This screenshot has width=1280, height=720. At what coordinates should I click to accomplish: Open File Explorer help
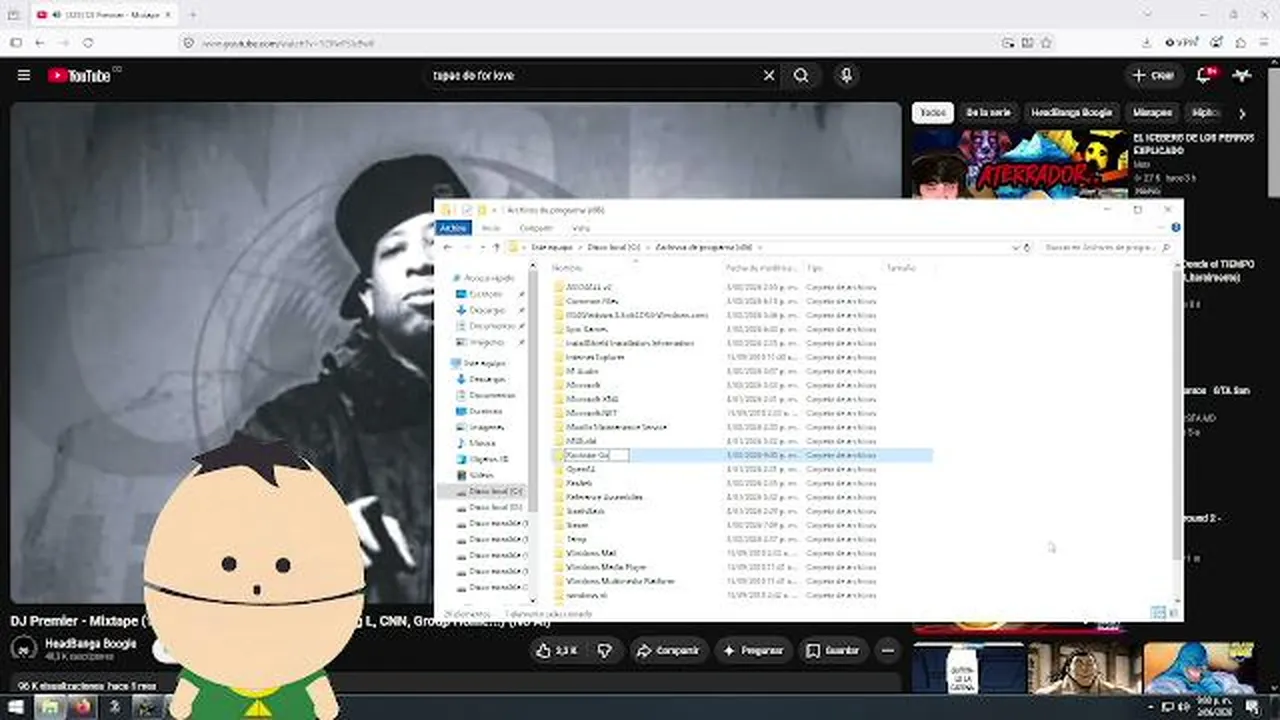pyautogui.click(x=1176, y=228)
